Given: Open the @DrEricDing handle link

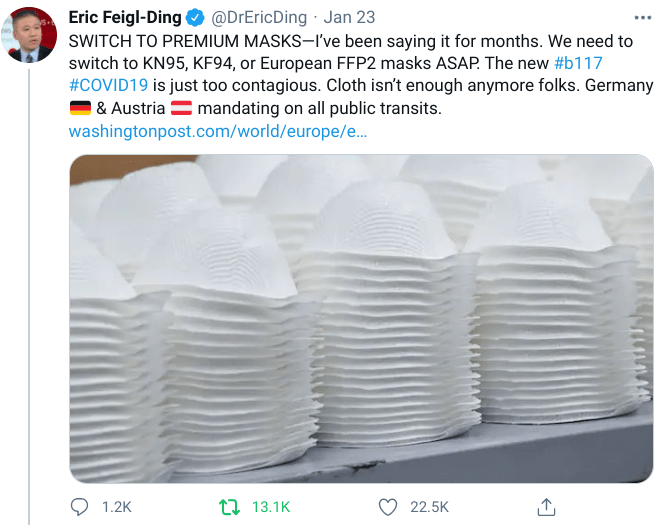Looking at the screenshot, I should pyautogui.click(x=260, y=17).
